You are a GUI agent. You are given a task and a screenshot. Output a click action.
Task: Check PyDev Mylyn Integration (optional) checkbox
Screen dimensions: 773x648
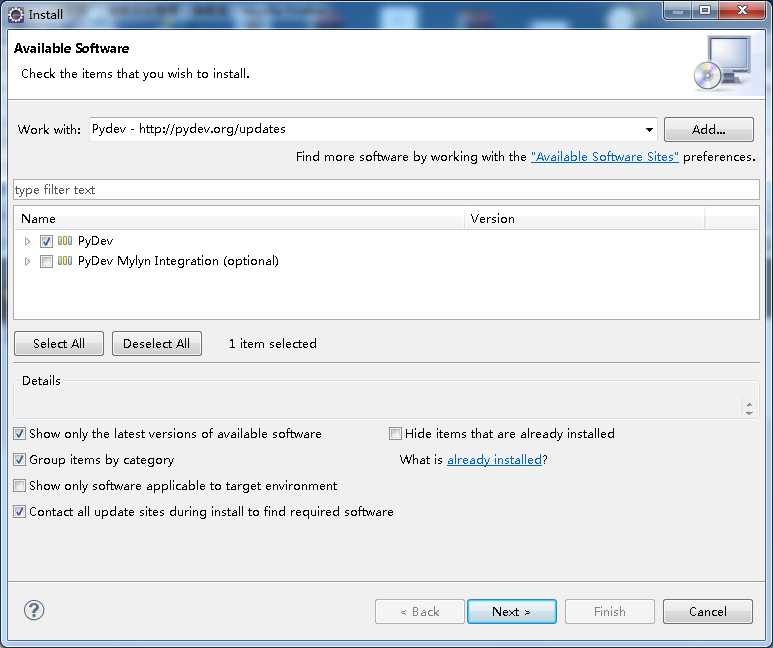[x=46, y=261]
